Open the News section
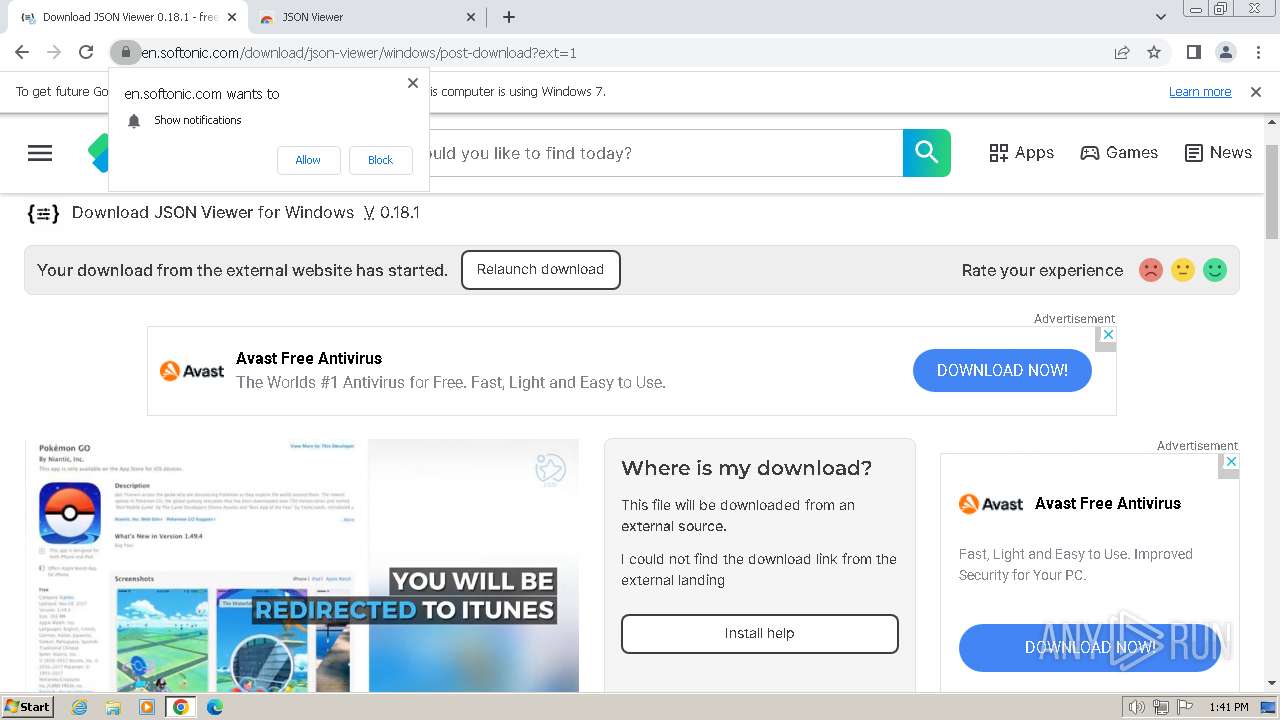 1218,153
